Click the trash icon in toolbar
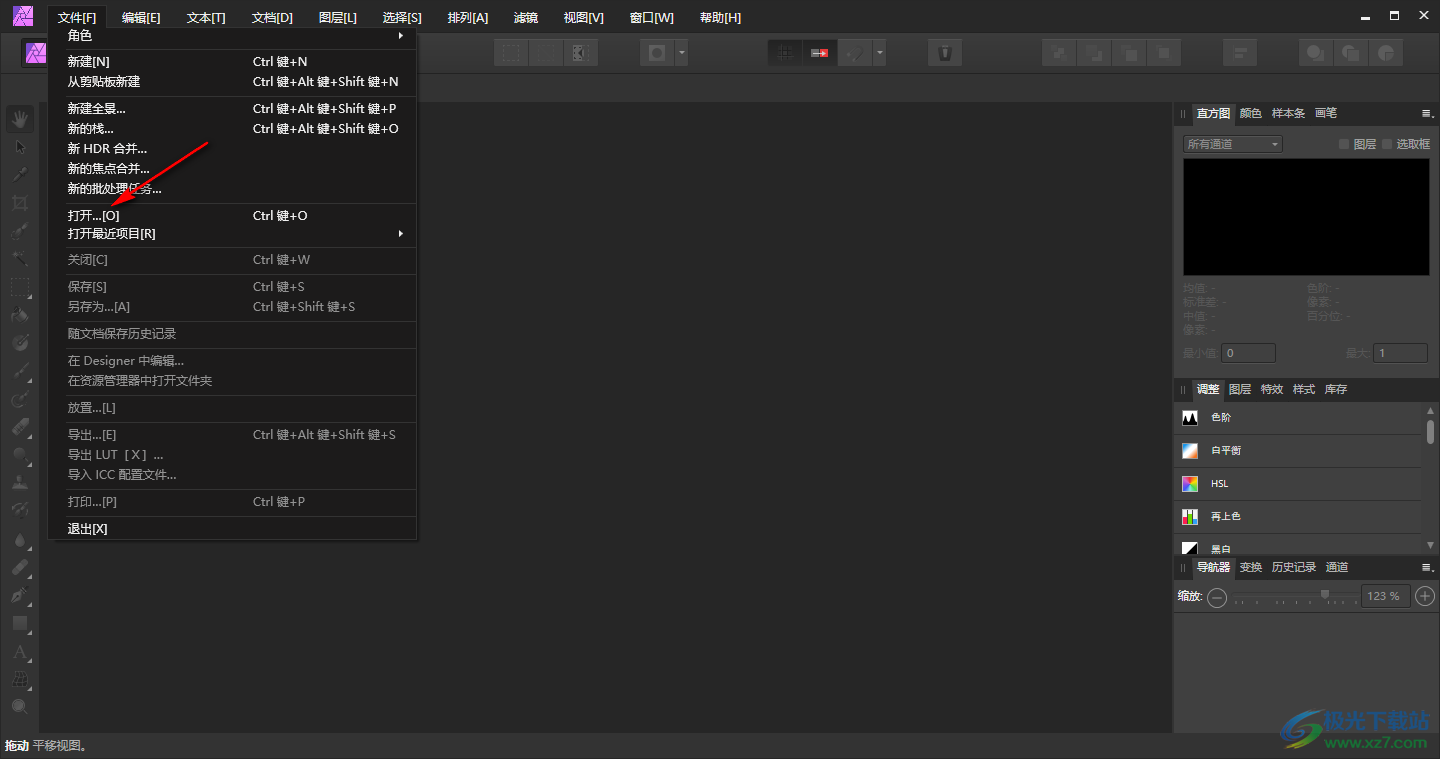1440x759 pixels. click(944, 53)
